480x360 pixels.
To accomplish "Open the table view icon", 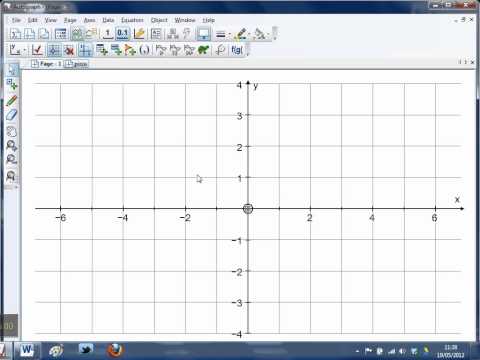I will click(x=61, y=34).
